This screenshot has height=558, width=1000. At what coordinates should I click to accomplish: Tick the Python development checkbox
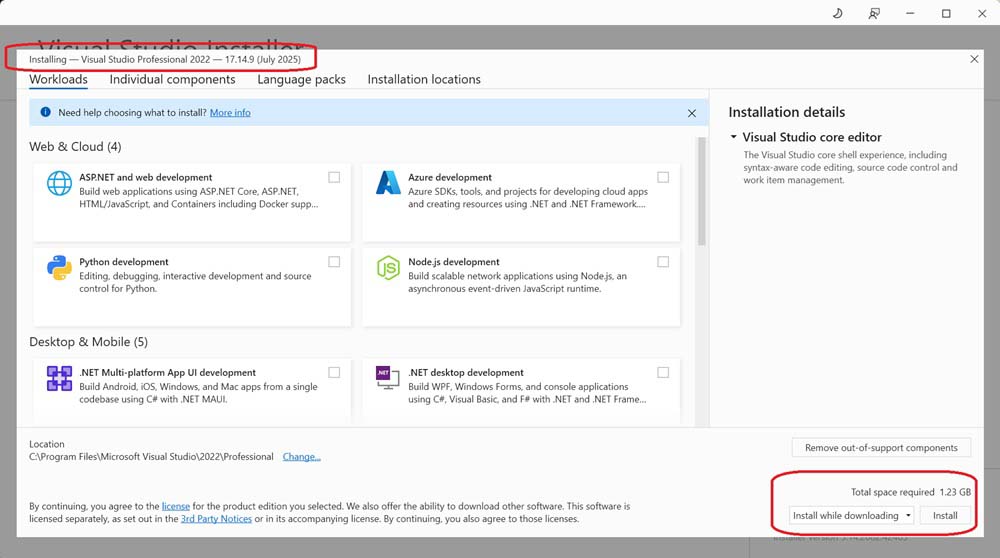tap(334, 262)
